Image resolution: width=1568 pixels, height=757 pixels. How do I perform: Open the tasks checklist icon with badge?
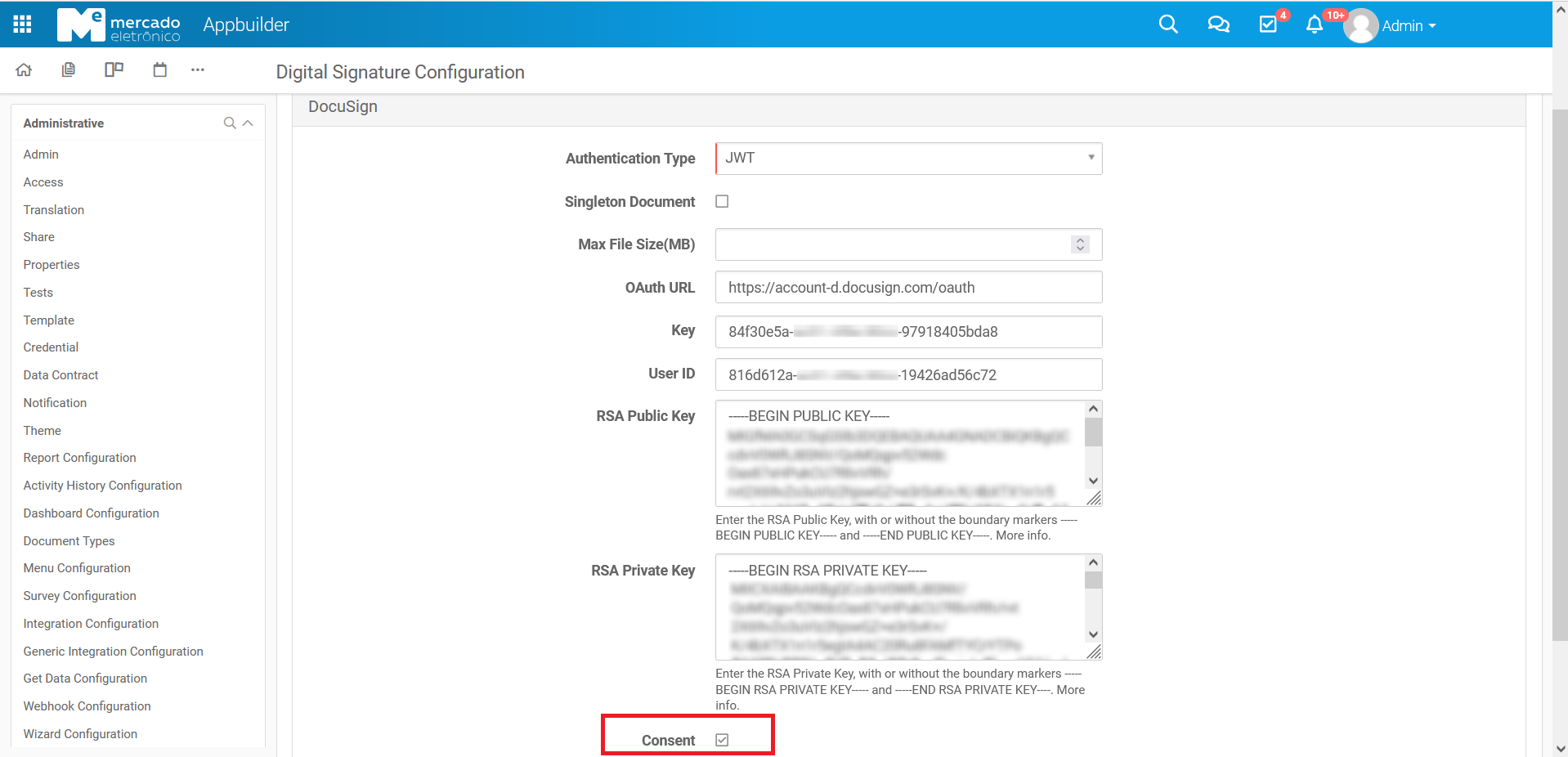click(1268, 25)
